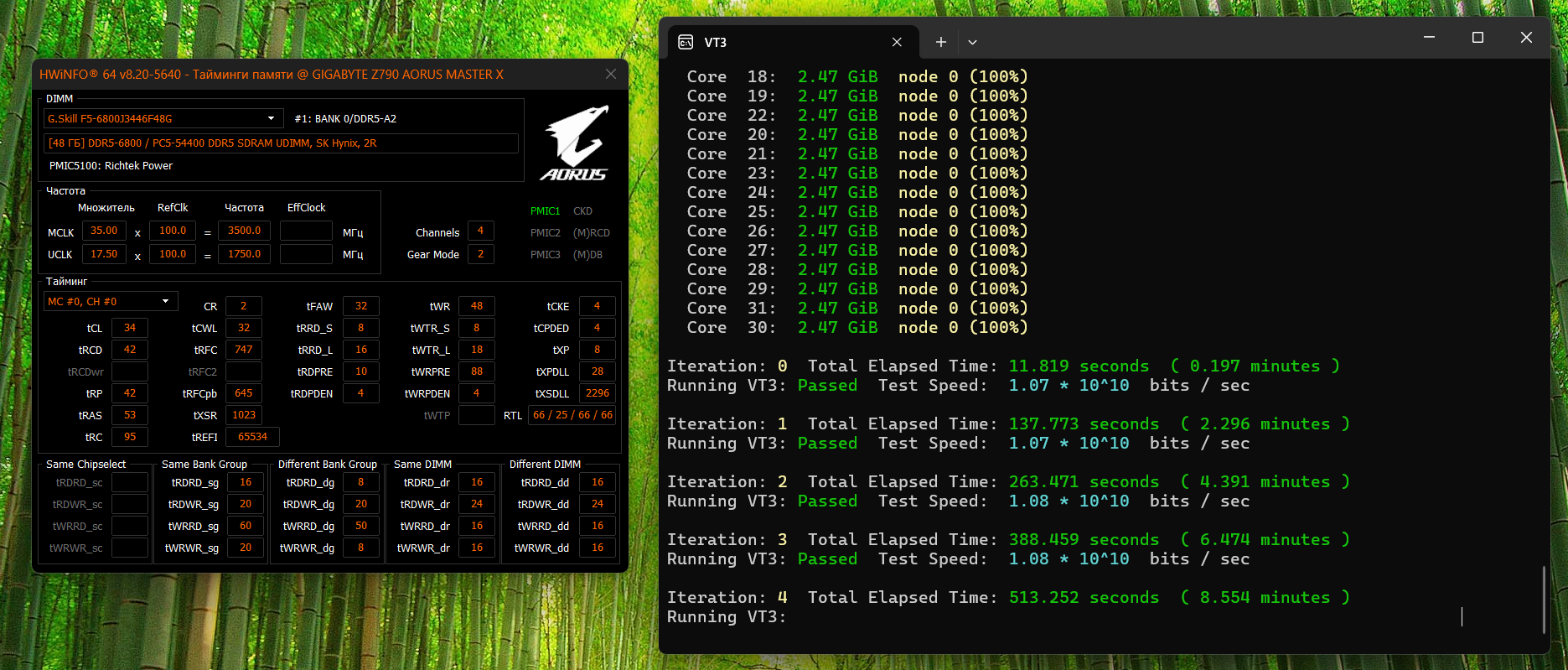Click the tWTR_L value 18
The image size is (1568, 670).
click(x=477, y=350)
